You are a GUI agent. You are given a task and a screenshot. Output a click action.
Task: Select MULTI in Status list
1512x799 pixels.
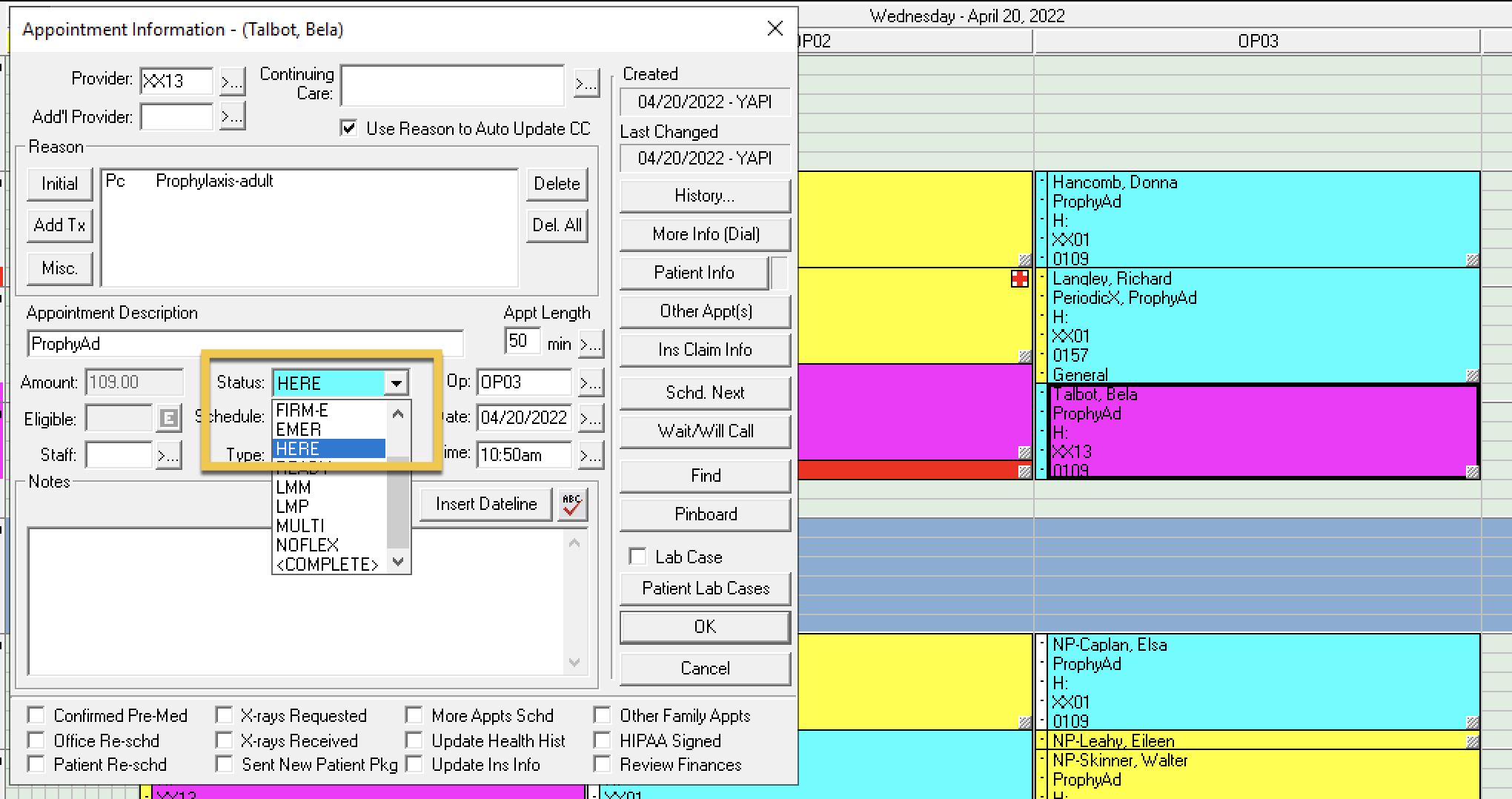pos(330,526)
